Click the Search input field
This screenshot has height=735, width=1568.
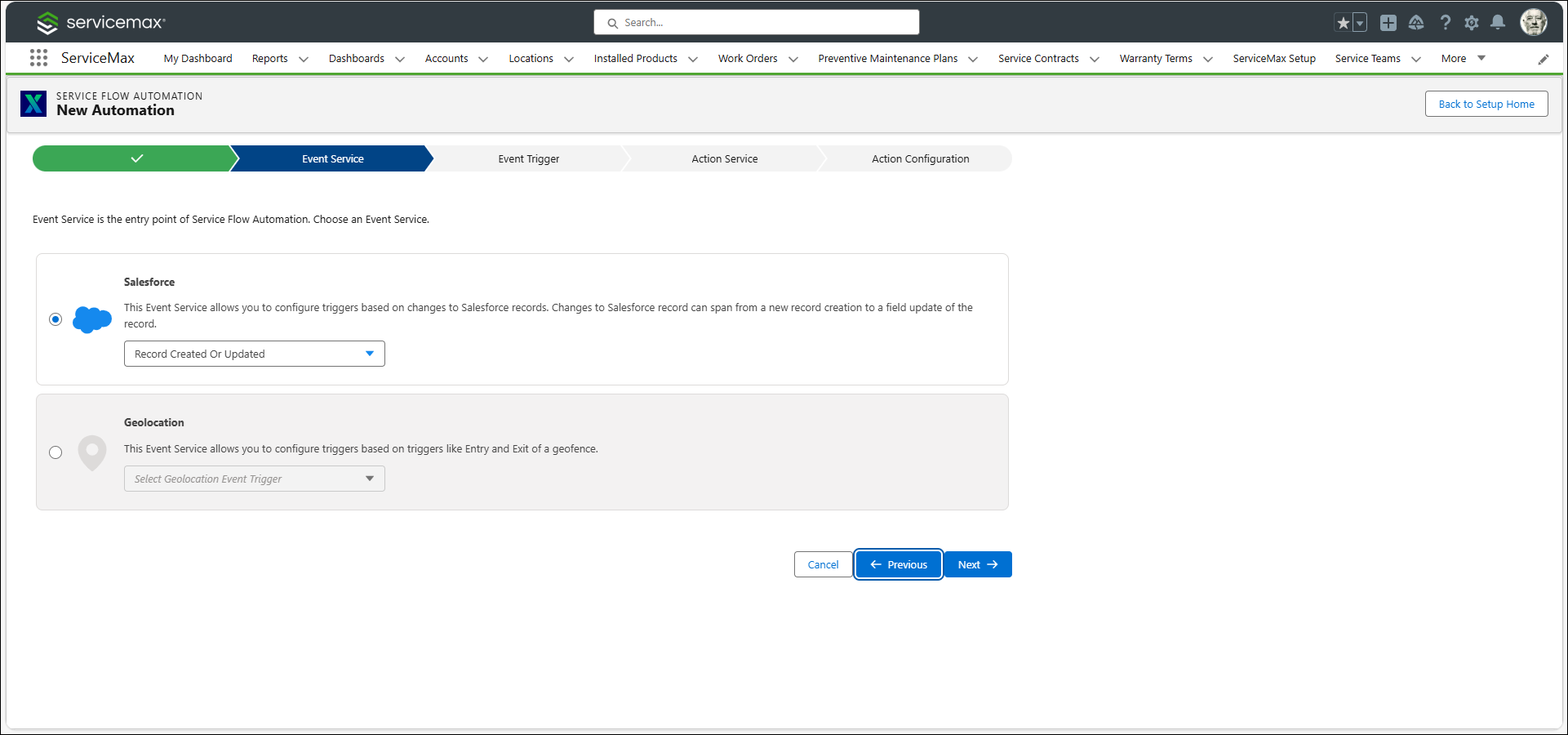point(757,22)
